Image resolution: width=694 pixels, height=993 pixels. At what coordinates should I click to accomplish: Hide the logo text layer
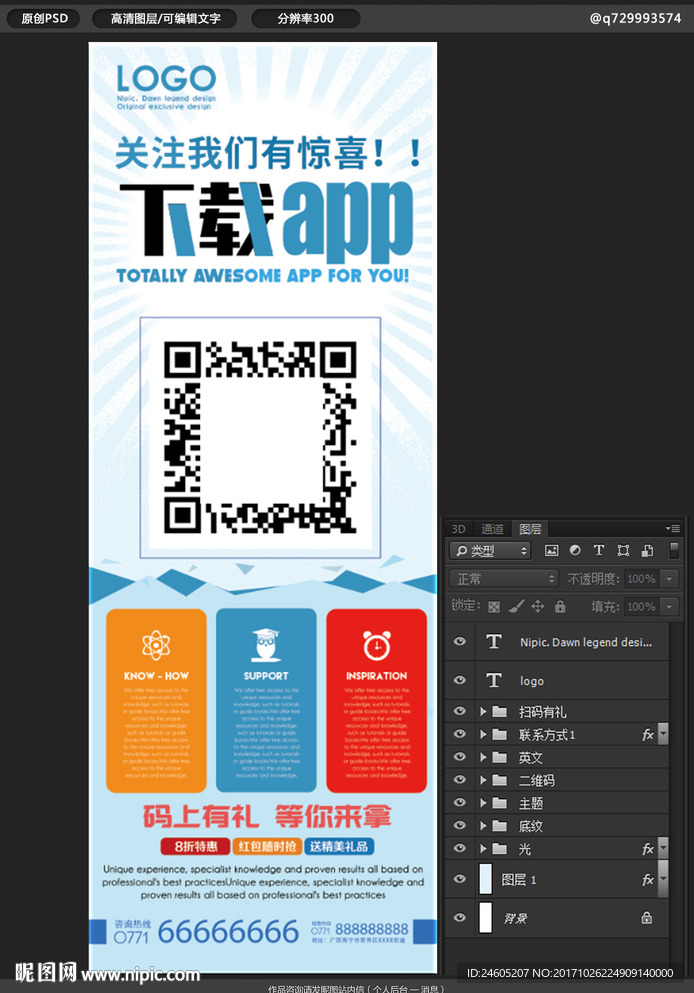tap(460, 680)
